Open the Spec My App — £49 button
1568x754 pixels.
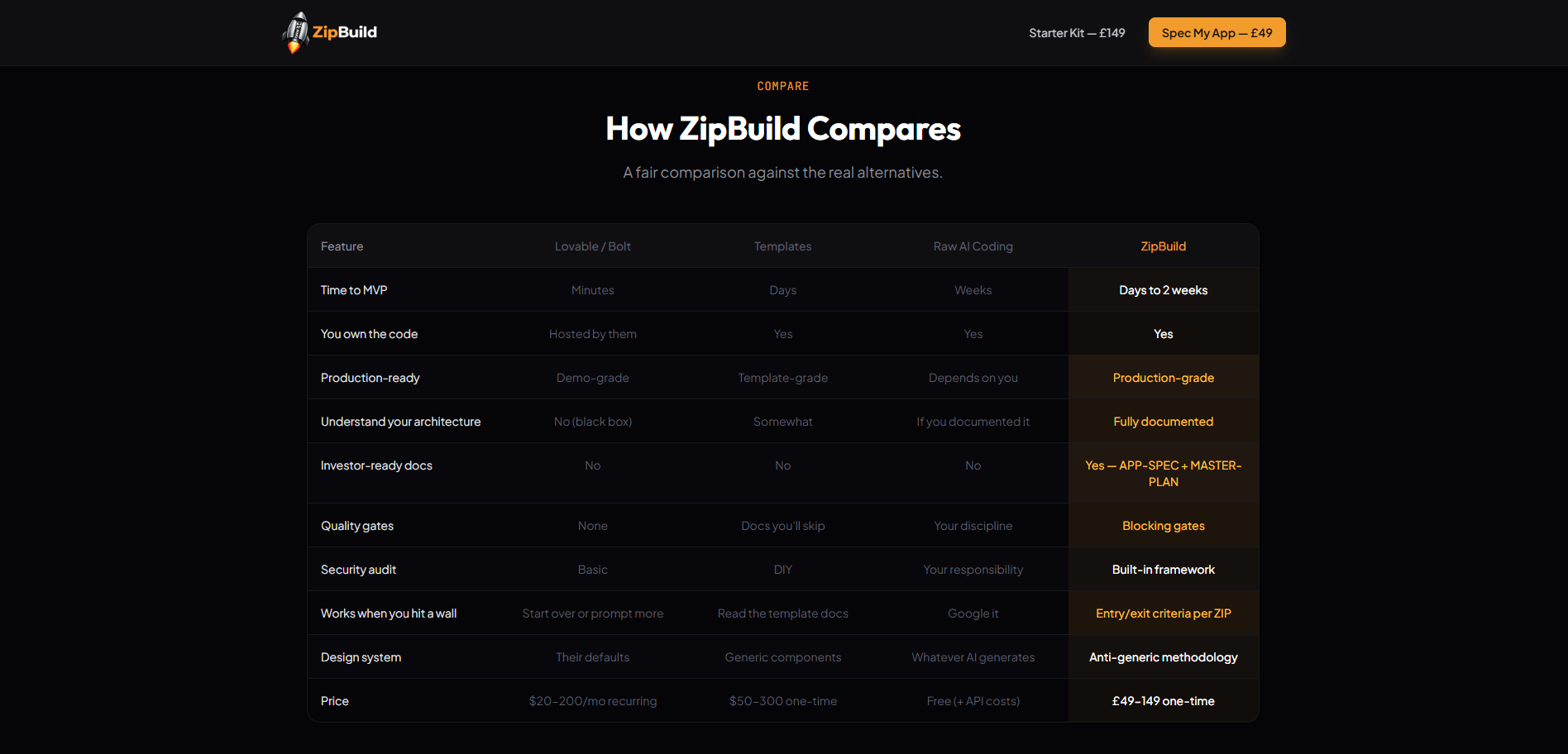(1217, 32)
